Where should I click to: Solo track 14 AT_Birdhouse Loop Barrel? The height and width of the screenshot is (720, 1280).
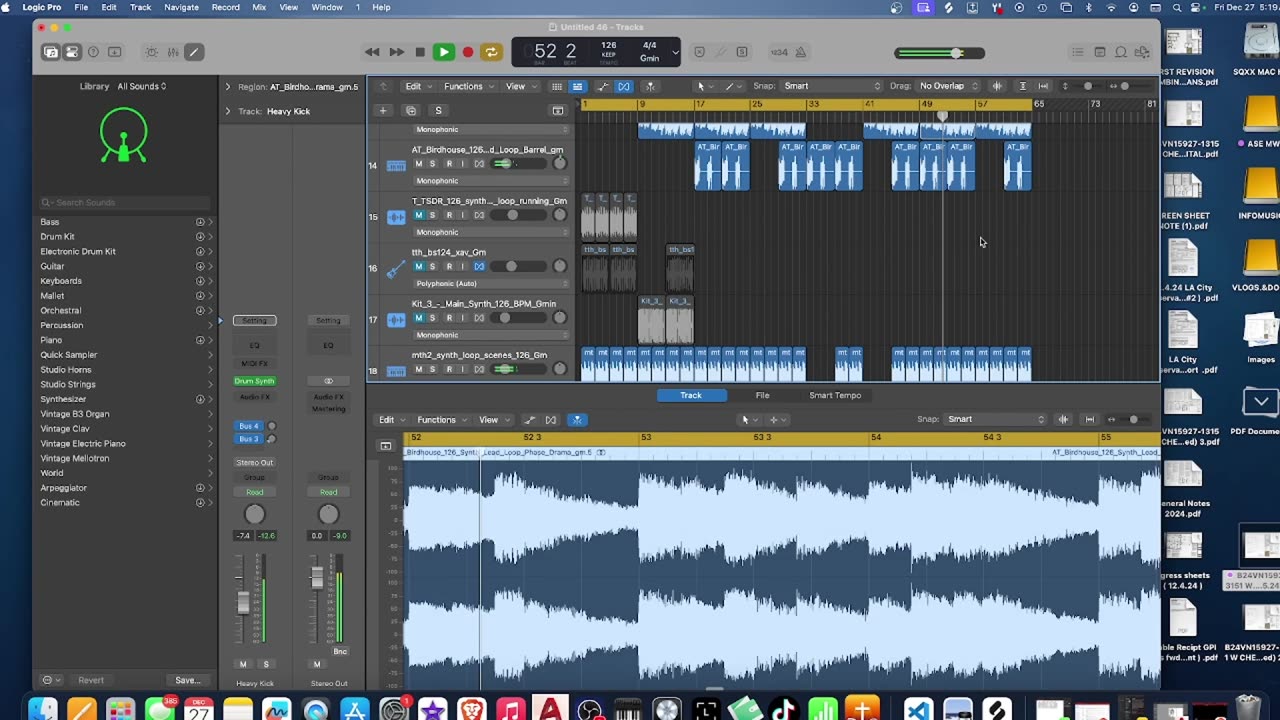(x=433, y=164)
